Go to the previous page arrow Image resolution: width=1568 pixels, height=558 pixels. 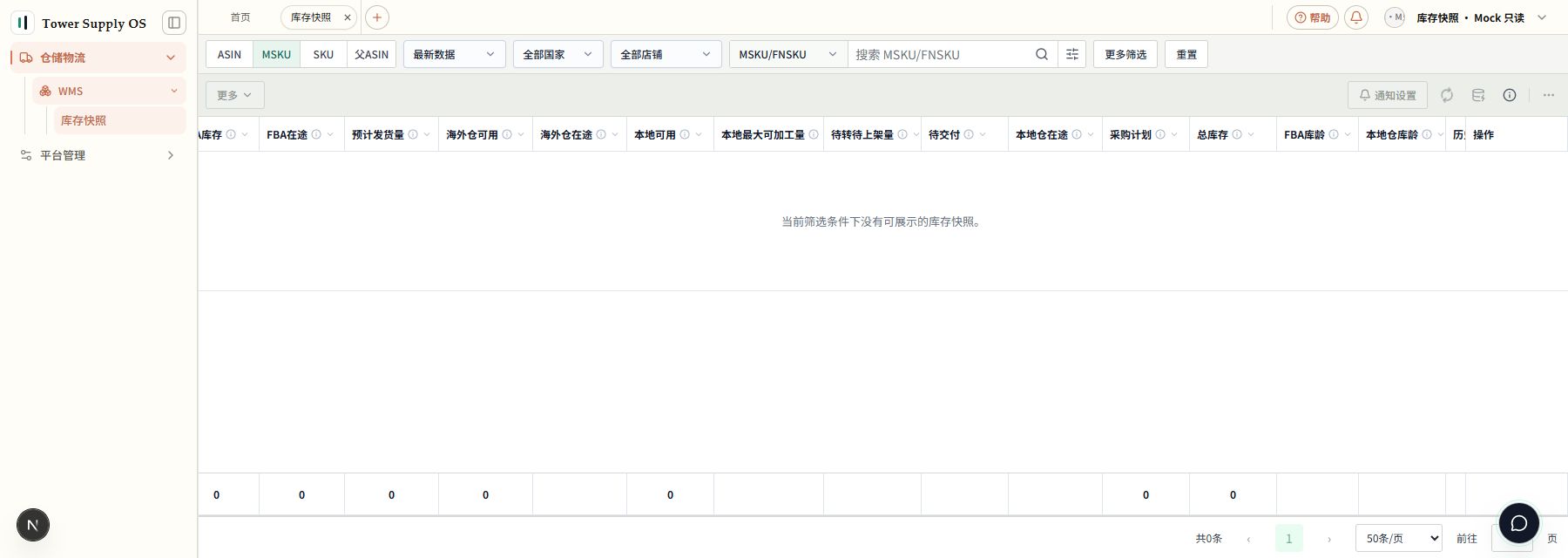pyautogui.click(x=1249, y=539)
